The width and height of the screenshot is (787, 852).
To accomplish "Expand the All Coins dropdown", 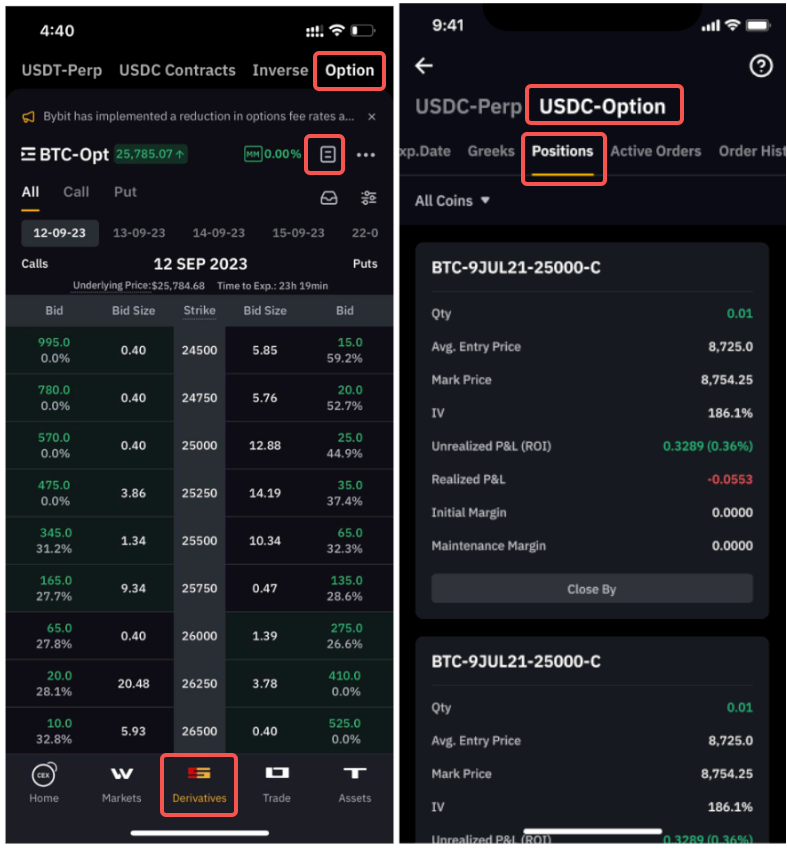I will (x=453, y=200).
